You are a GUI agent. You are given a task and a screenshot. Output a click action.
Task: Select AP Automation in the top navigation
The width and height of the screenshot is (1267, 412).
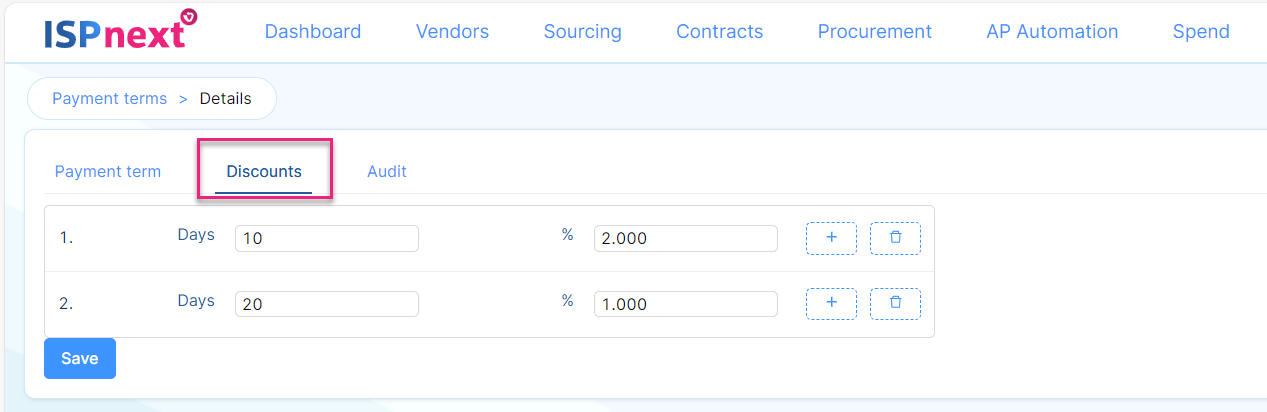pyautogui.click(x=1052, y=32)
